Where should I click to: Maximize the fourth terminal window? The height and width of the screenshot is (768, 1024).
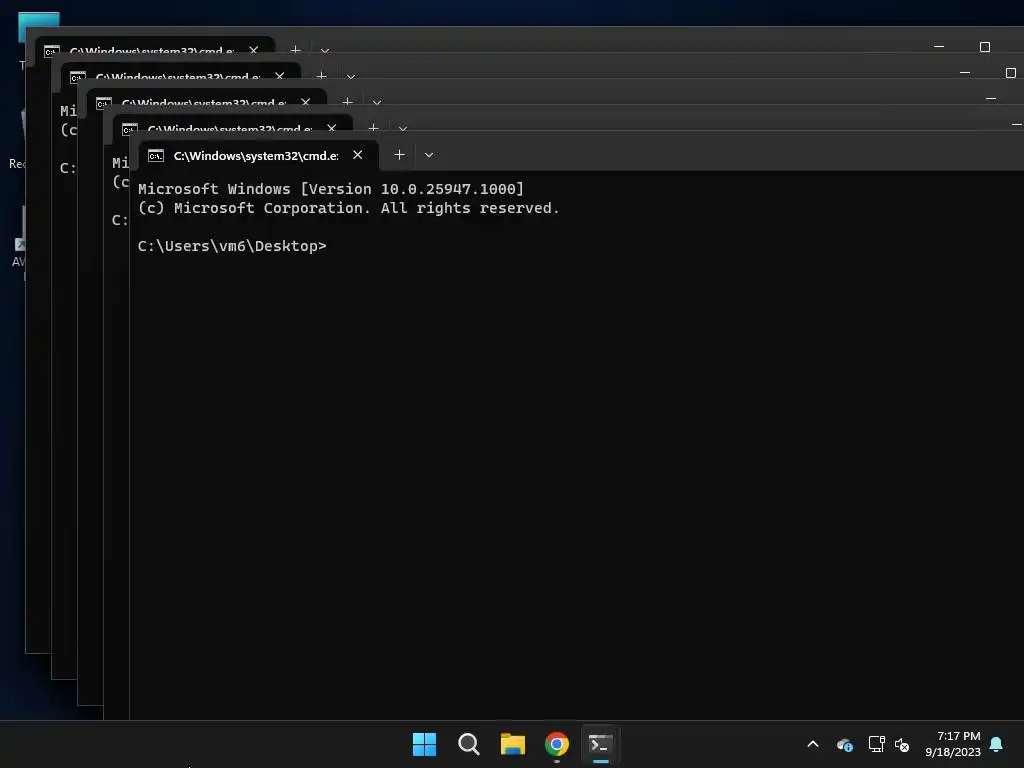1010,72
